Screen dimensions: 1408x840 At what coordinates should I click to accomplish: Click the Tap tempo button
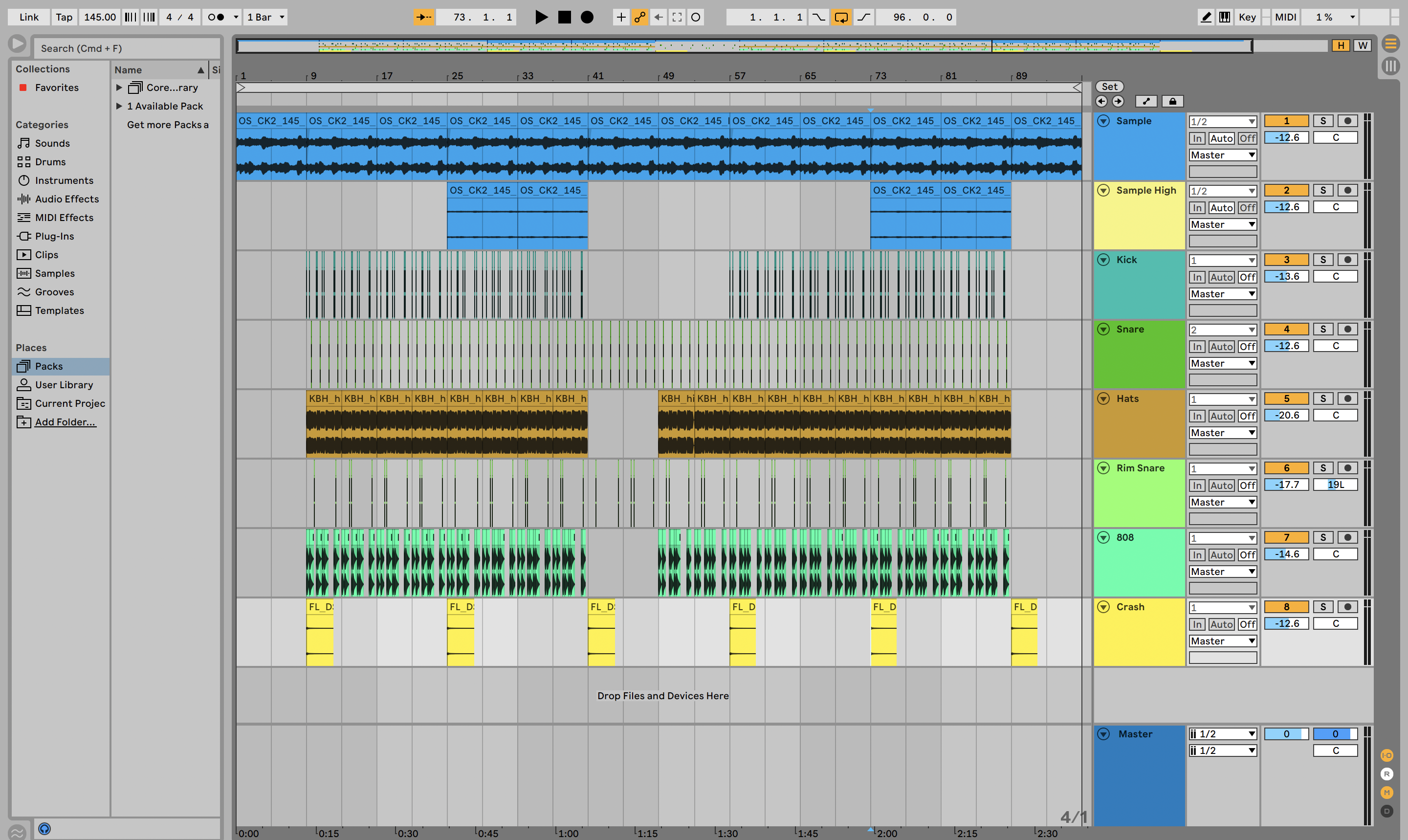64,17
